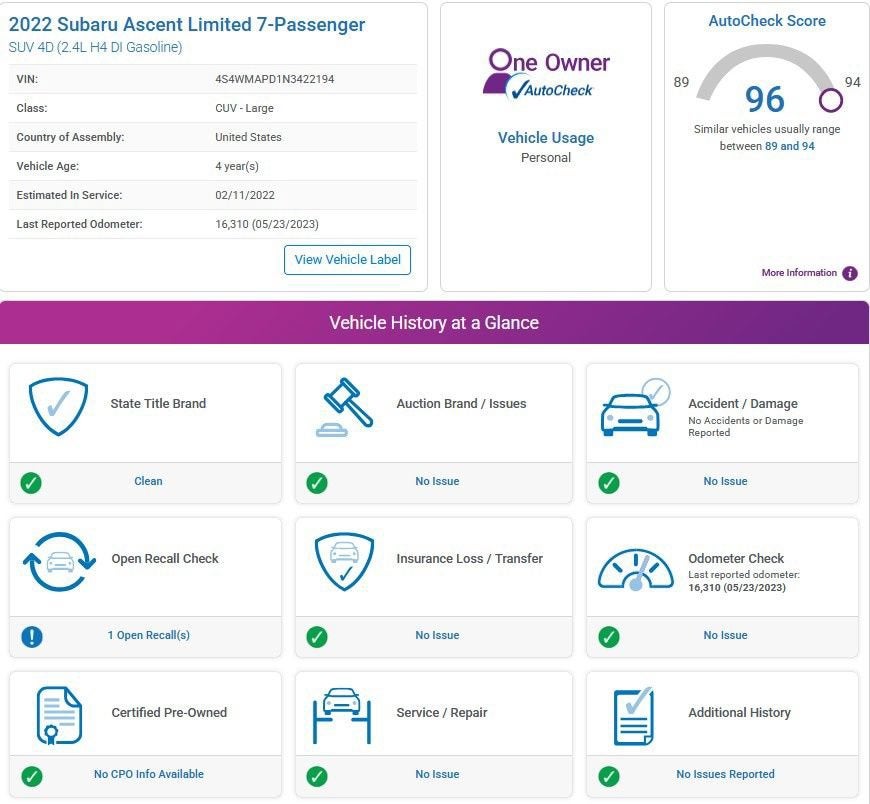Click No Accidents or Damage Reported text

click(746, 427)
